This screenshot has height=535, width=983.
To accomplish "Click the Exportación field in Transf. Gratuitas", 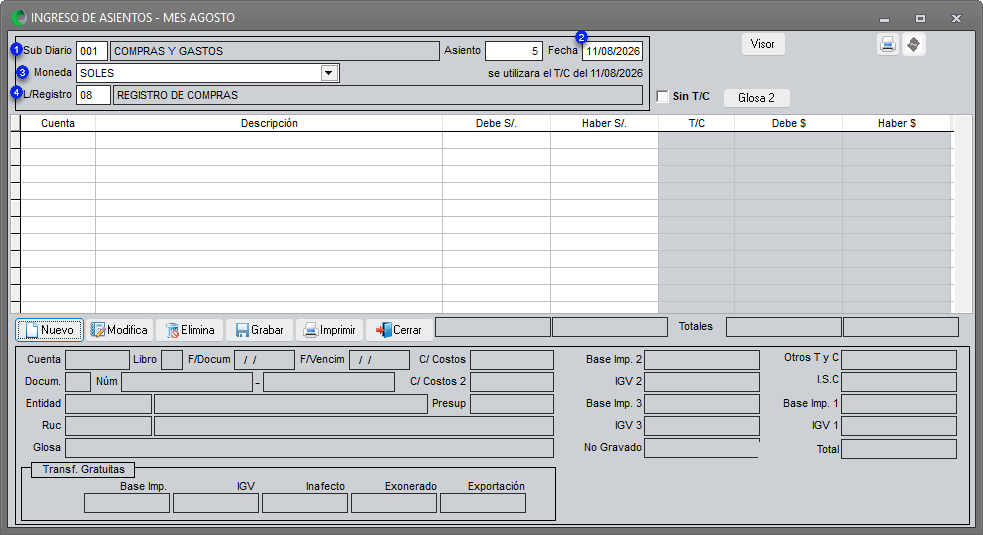I will click(483, 503).
